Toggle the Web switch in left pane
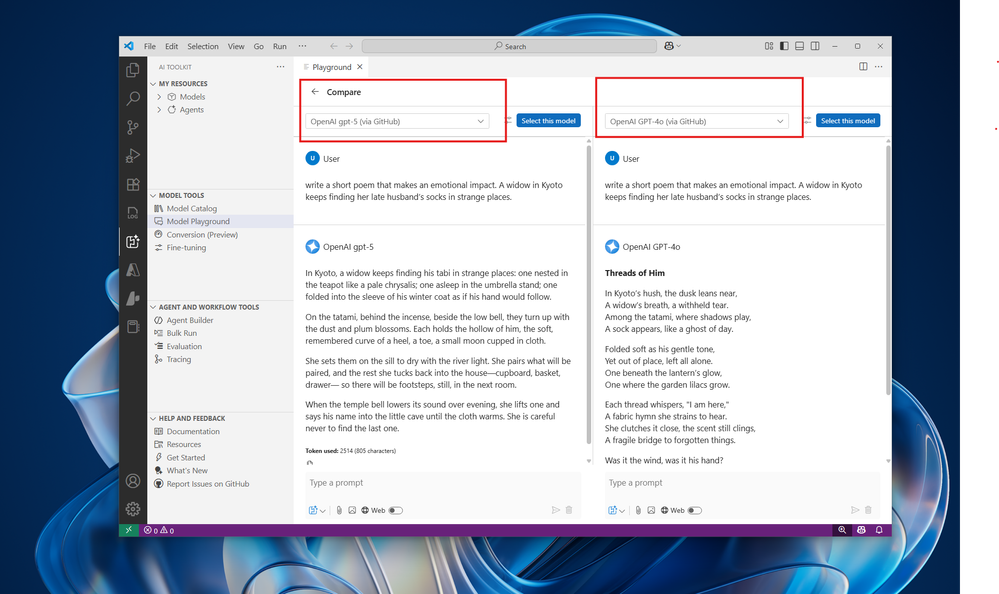999x594 pixels. coord(396,510)
